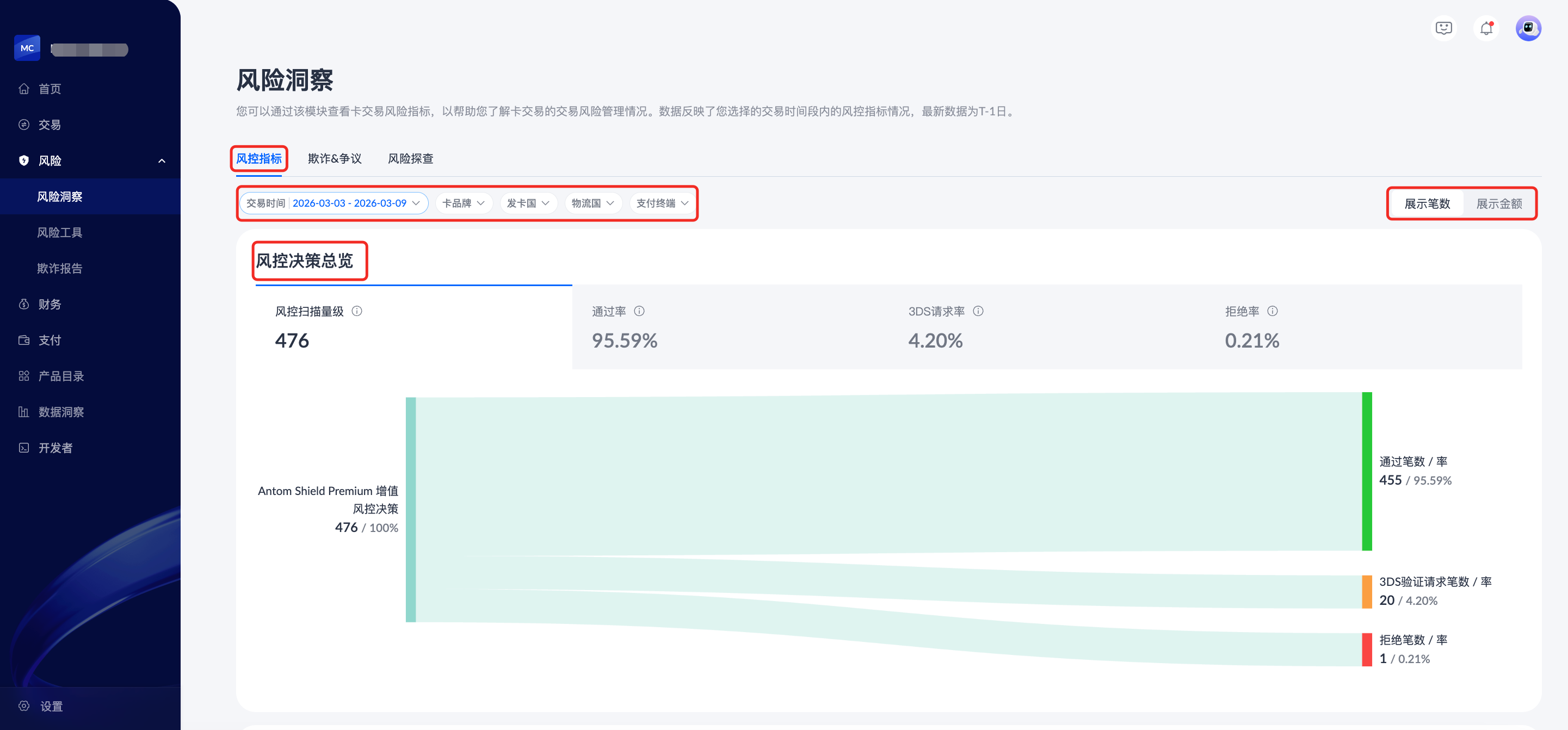This screenshot has width=1568, height=730.
Task: Click info icon beside 风控扫描量级
Action: 357,312
